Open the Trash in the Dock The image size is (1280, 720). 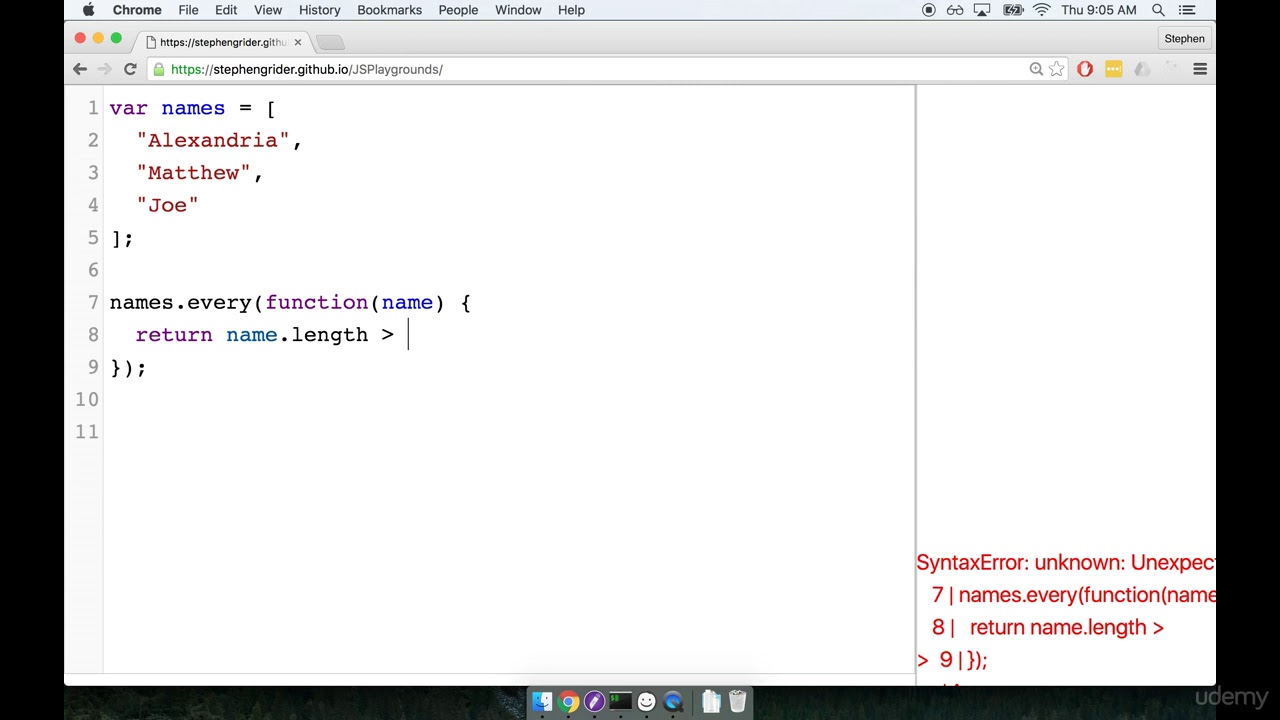[737, 702]
